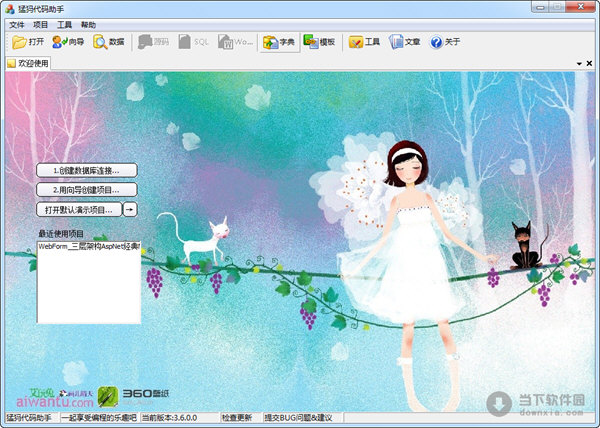Click 1.创建数据库连接 button
600x428 pixels.
(86, 171)
